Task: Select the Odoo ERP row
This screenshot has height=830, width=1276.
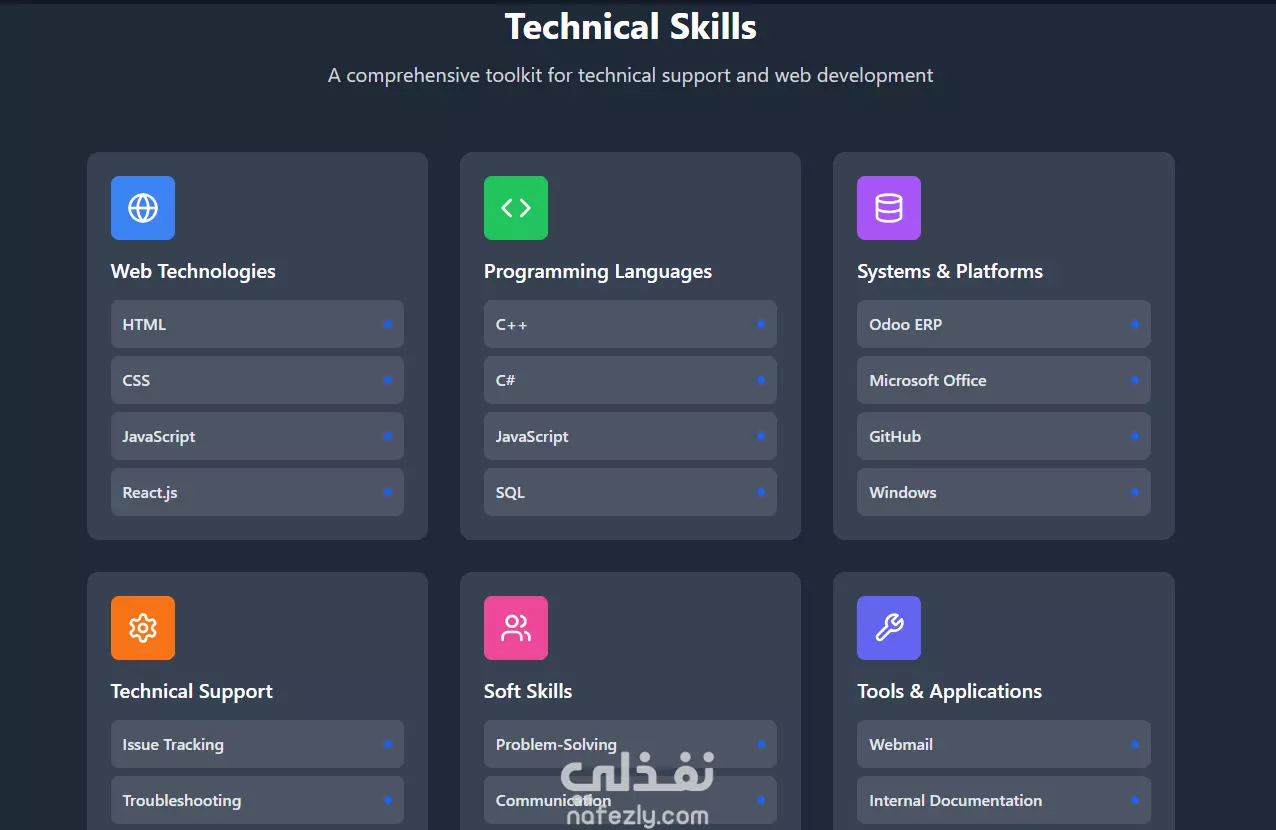Action: pyautogui.click(x=1004, y=324)
